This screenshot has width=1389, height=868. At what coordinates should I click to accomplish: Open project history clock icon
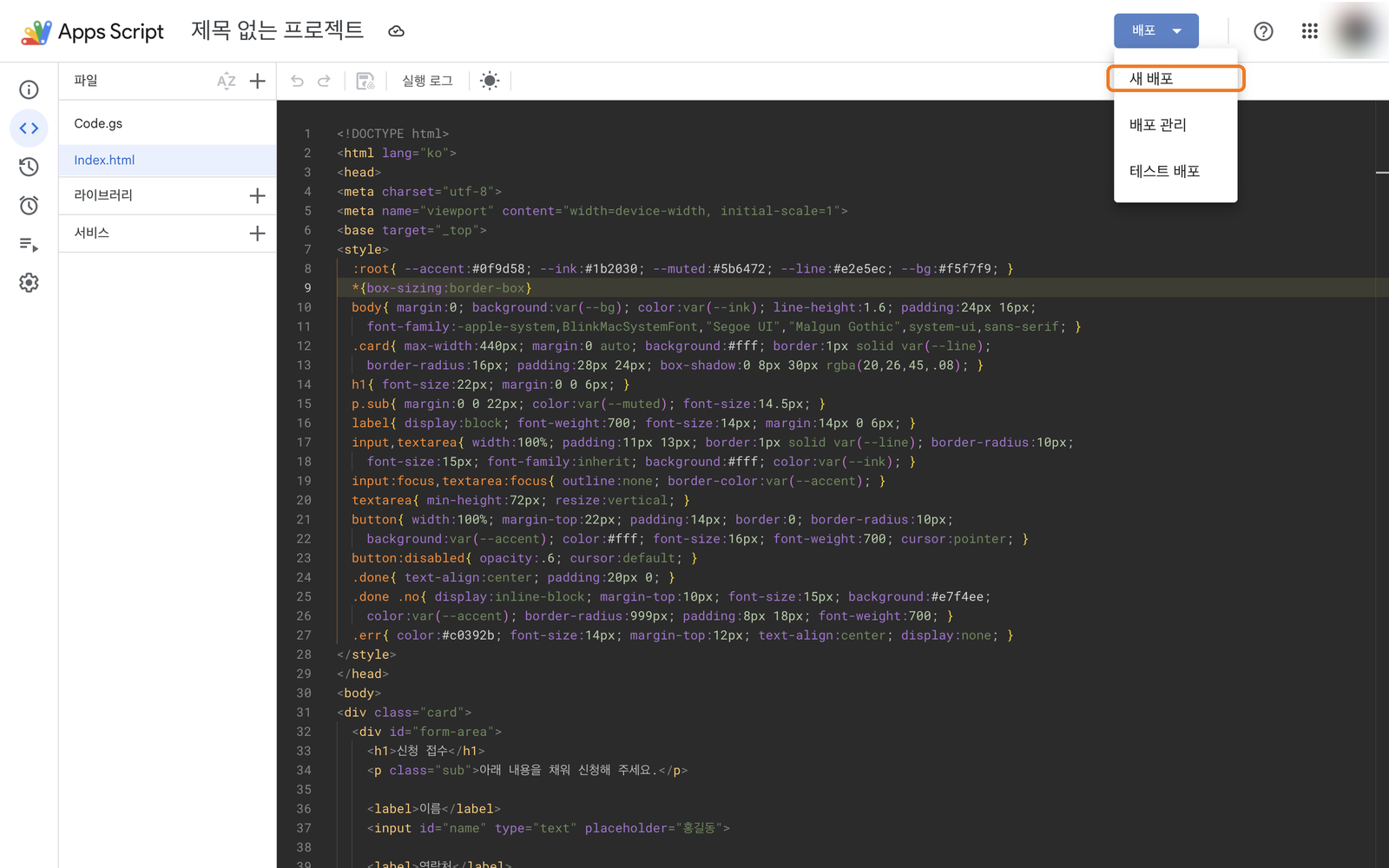pyautogui.click(x=29, y=167)
